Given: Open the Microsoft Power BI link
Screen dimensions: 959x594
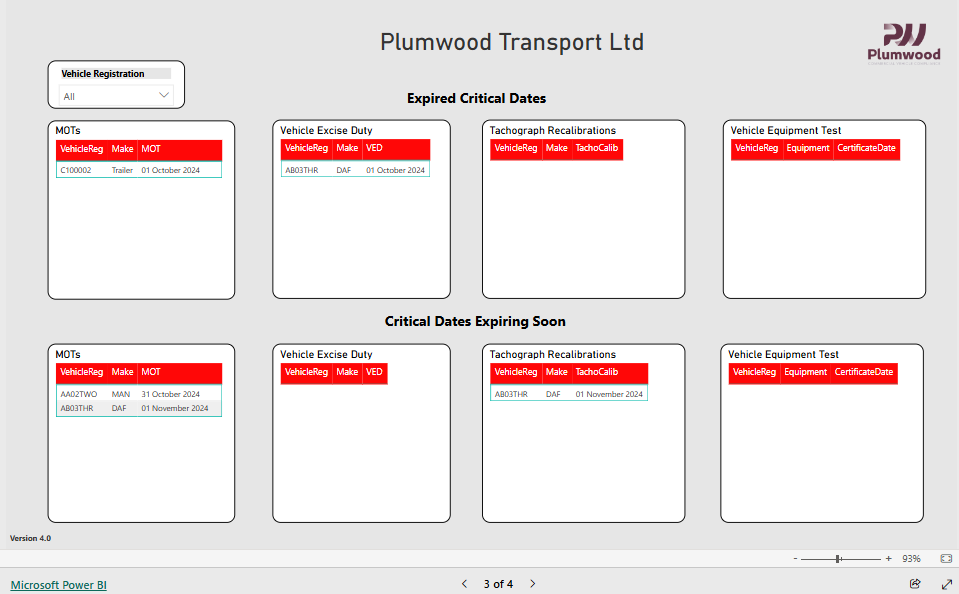Looking at the screenshot, I should click(x=58, y=585).
